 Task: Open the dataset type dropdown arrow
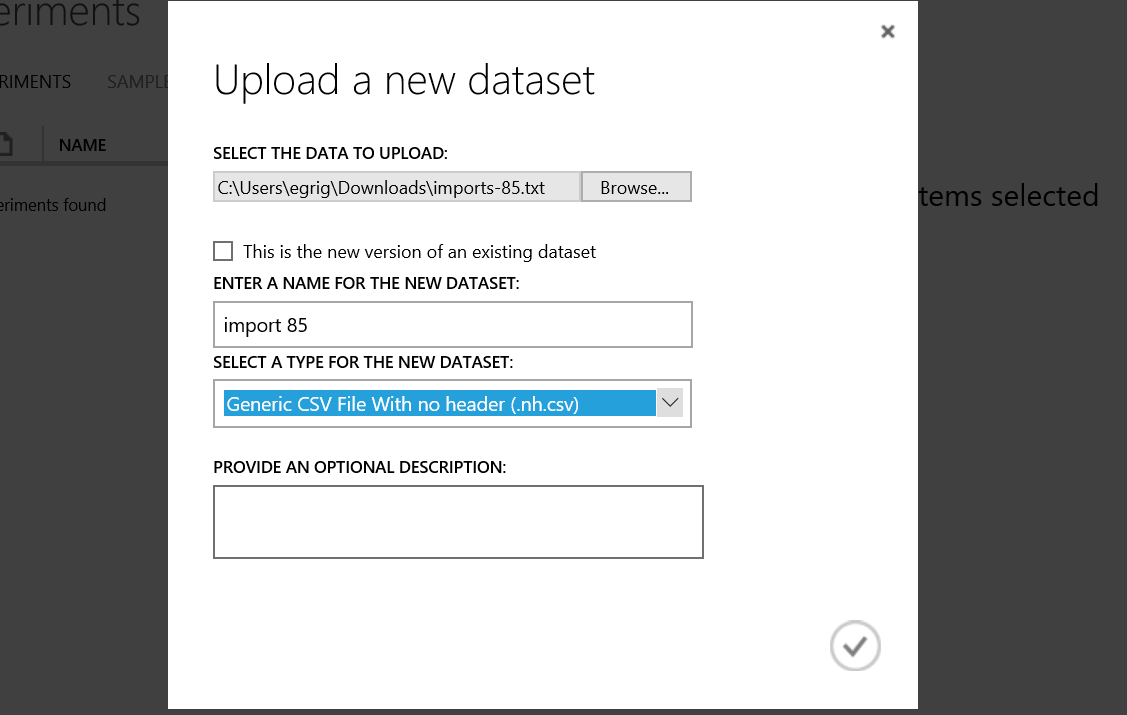[x=670, y=403]
